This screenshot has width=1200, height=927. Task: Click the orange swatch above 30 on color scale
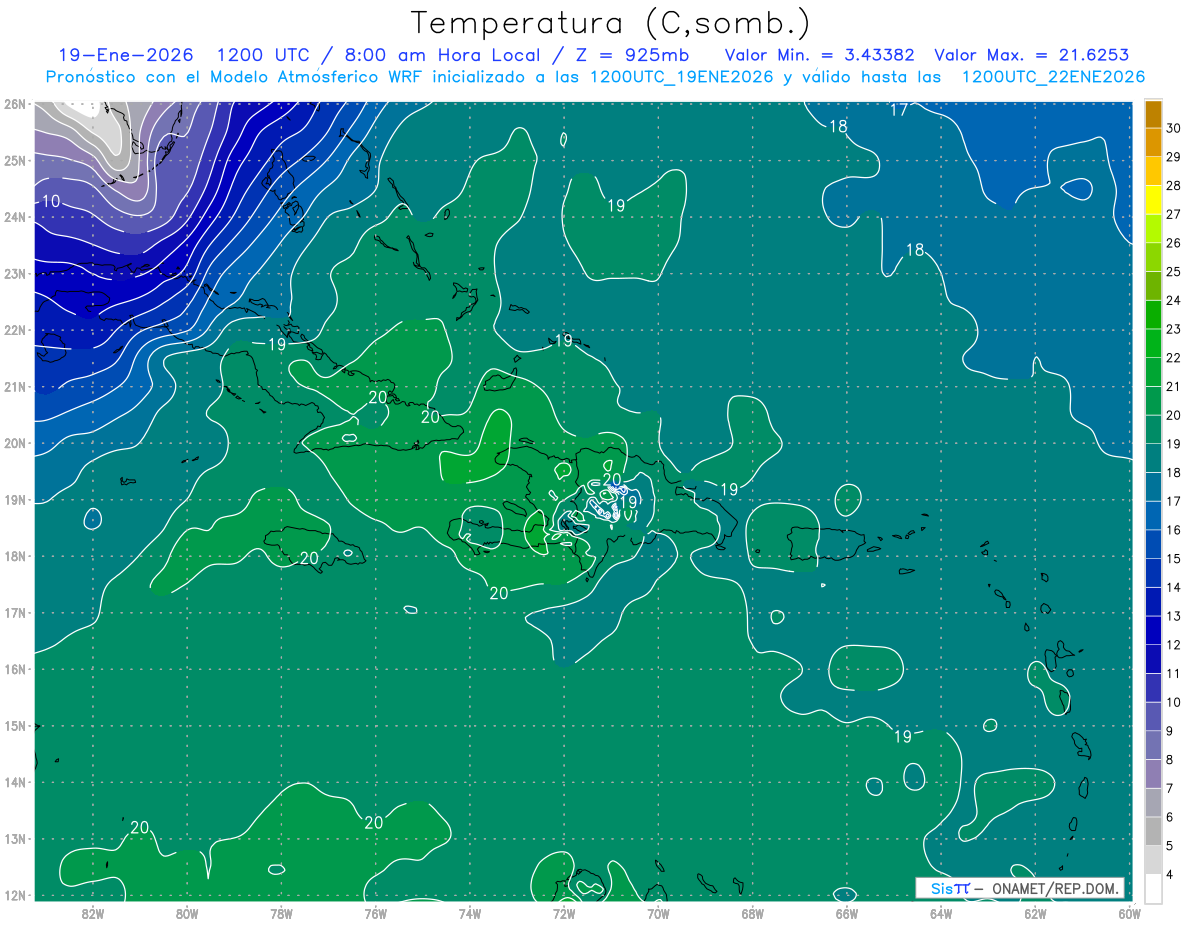1153,113
